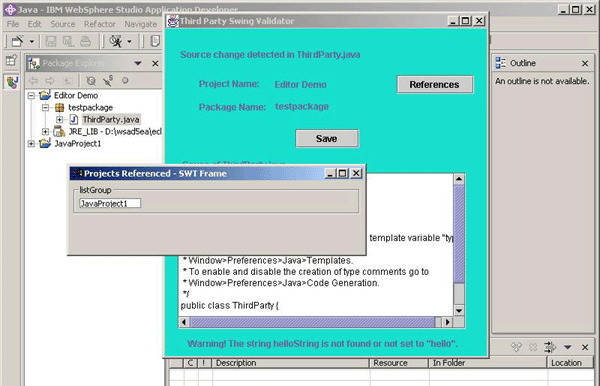Close the Outline view
The width and height of the screenshot is (600, 386).
click(585, 64)
